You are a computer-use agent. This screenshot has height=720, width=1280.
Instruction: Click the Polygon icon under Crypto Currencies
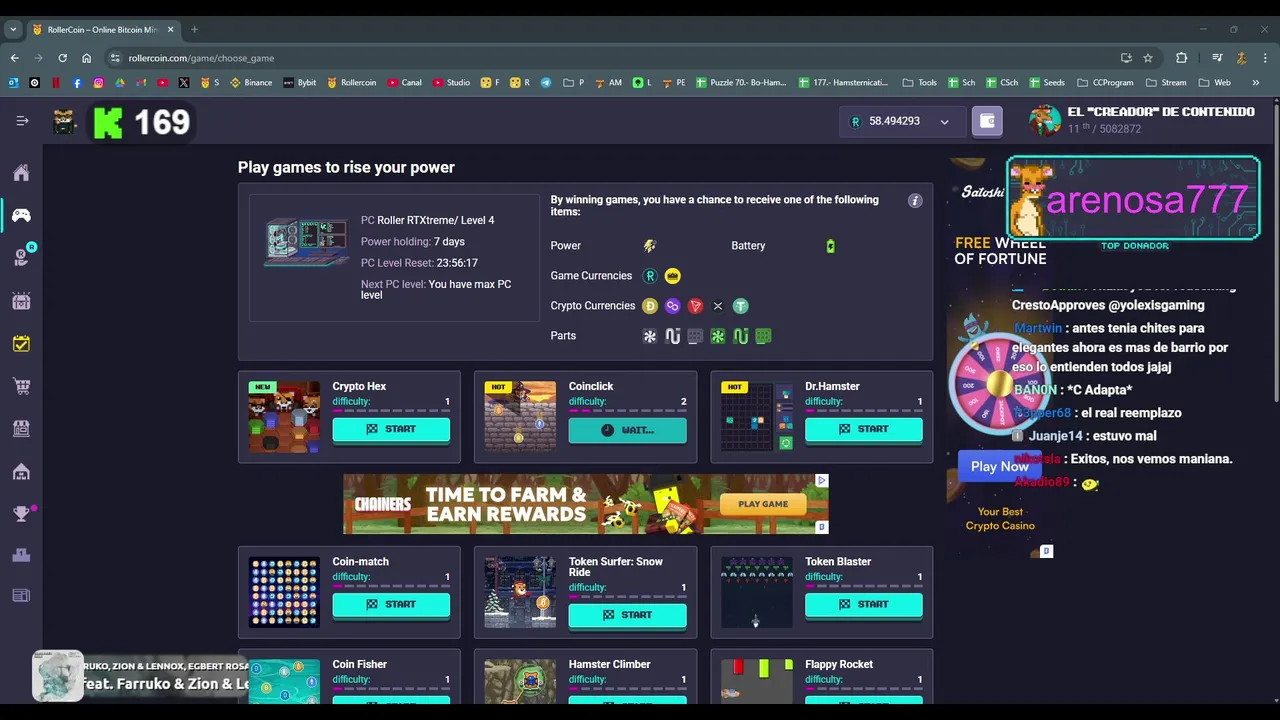[x=672, y=306]
